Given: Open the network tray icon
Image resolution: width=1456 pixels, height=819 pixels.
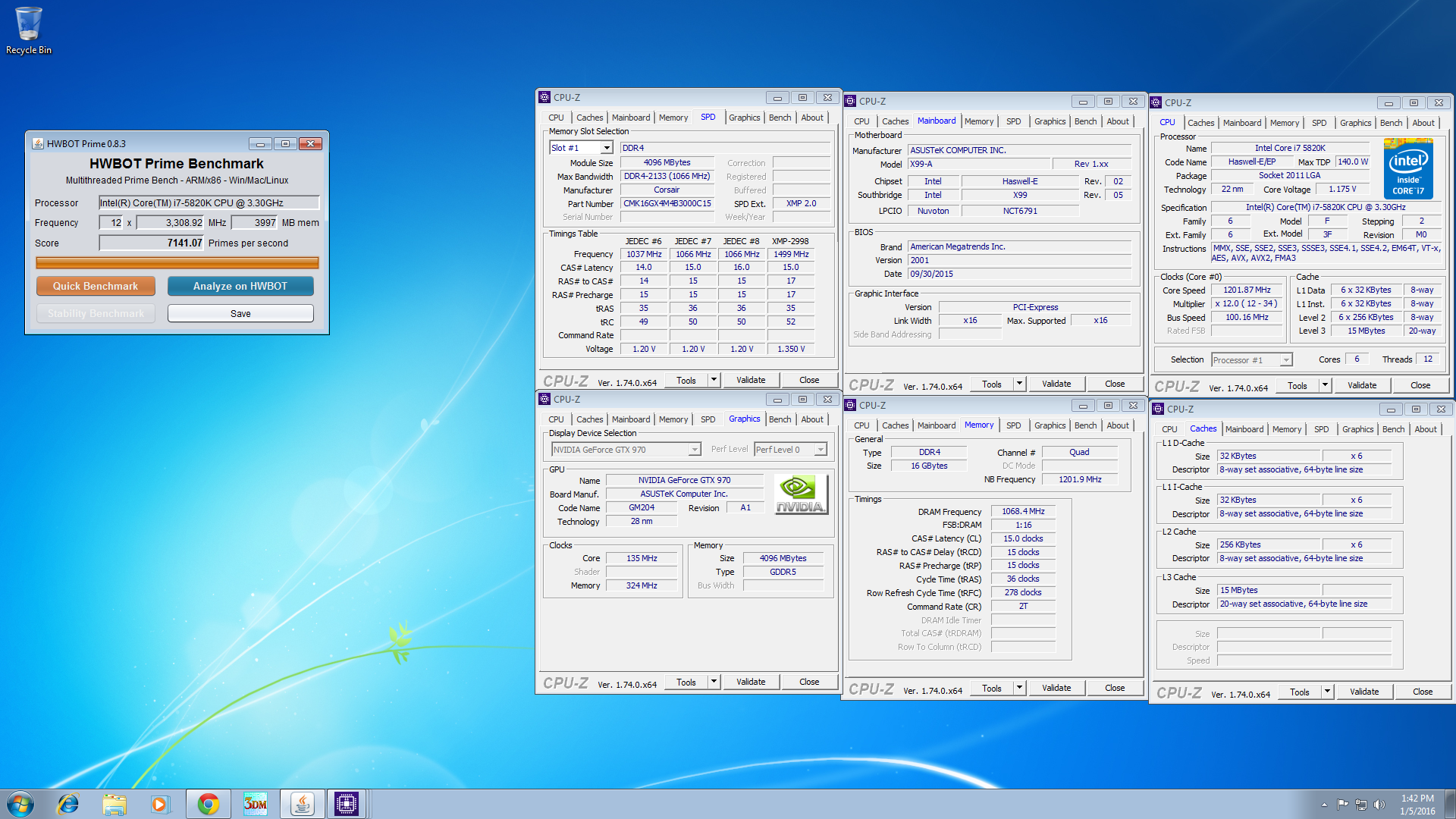Looking at the screenshot, I should click(x=1361, y=805).
